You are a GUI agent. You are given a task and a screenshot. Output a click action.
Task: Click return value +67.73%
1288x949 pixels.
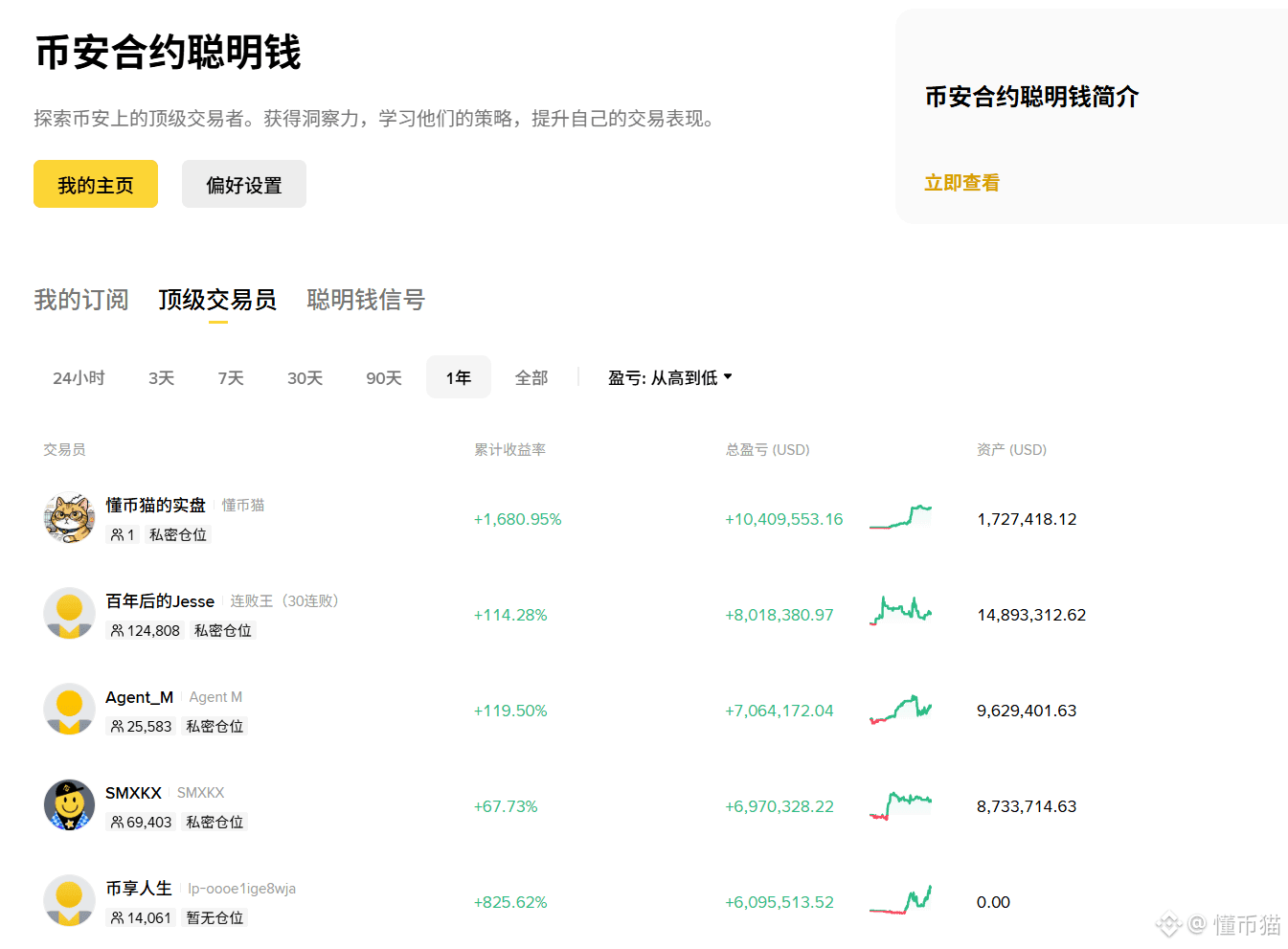pyautogui.click(x=506, y=806)
